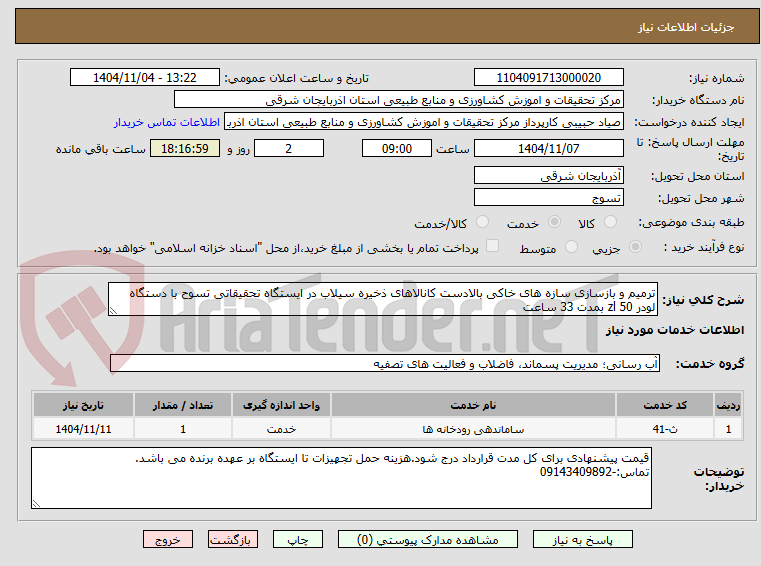Click the چاپ print button
The height and width of the screenshot is (566, 761).
298,540
